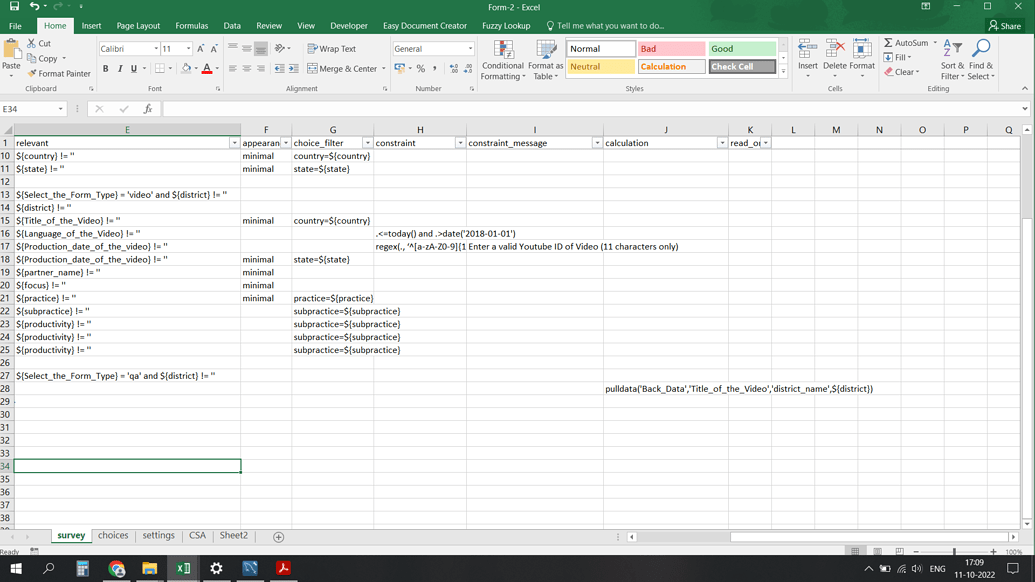The width and height of the screenshot is (1035, 582).
Task: Switch to the Developer ribbon tab
Action: 349,25
